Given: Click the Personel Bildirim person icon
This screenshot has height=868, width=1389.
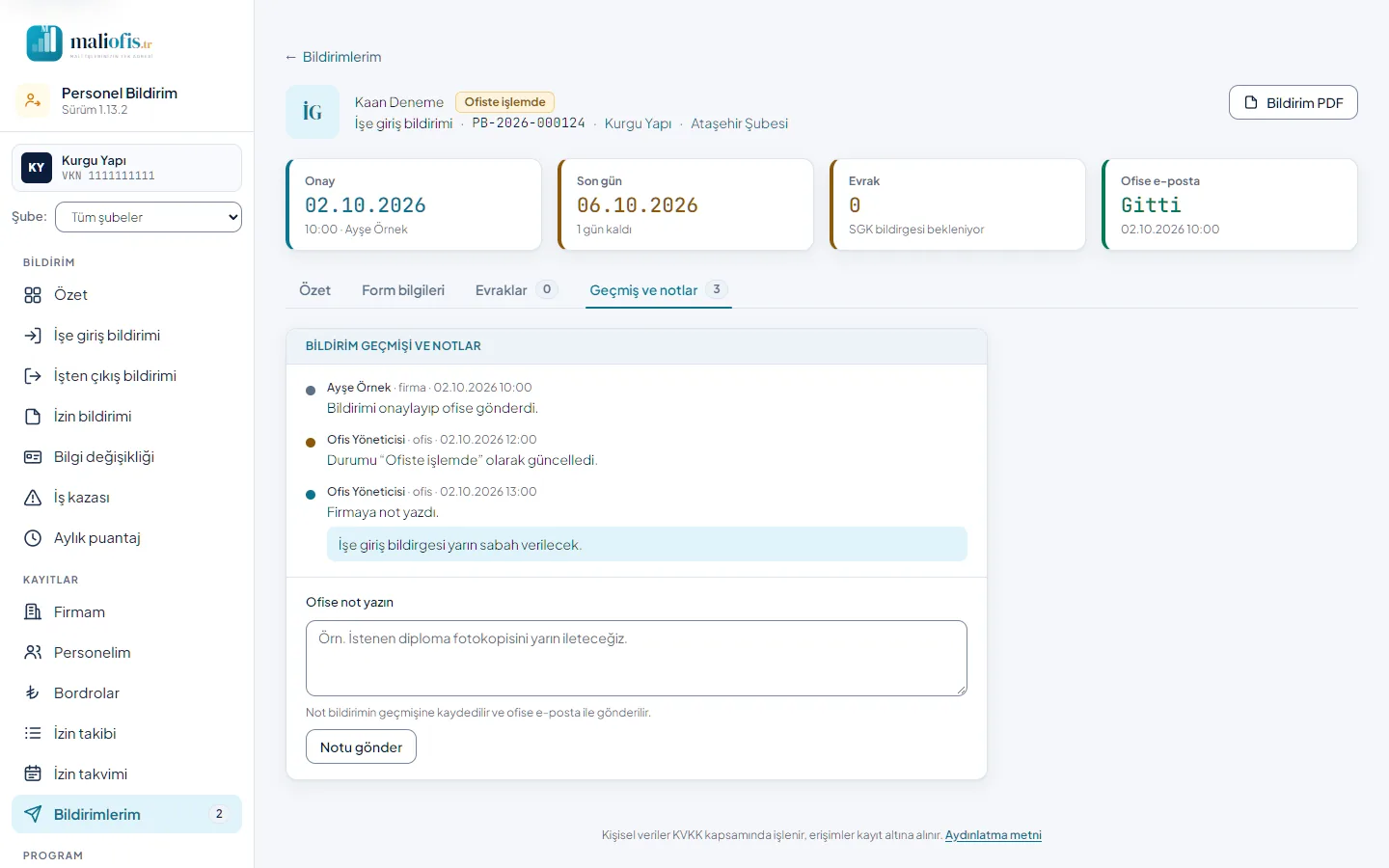Looking at the screenshot, I should point(33,100).
